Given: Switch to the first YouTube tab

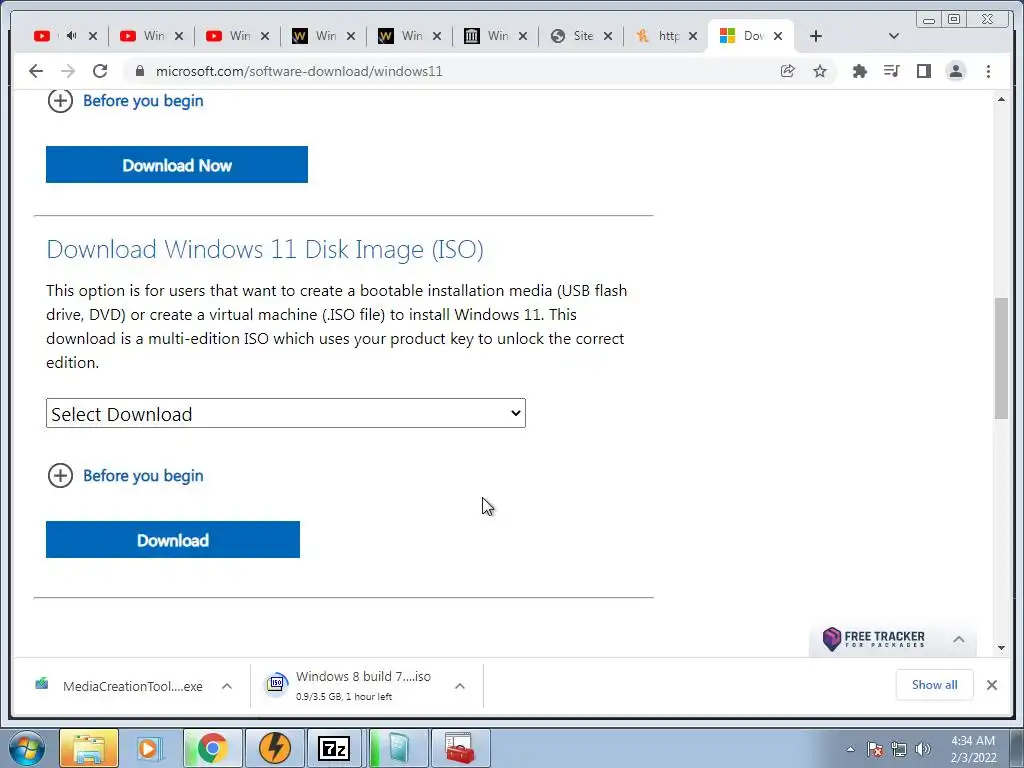Looking at the screenshot, I should (42, 36).
